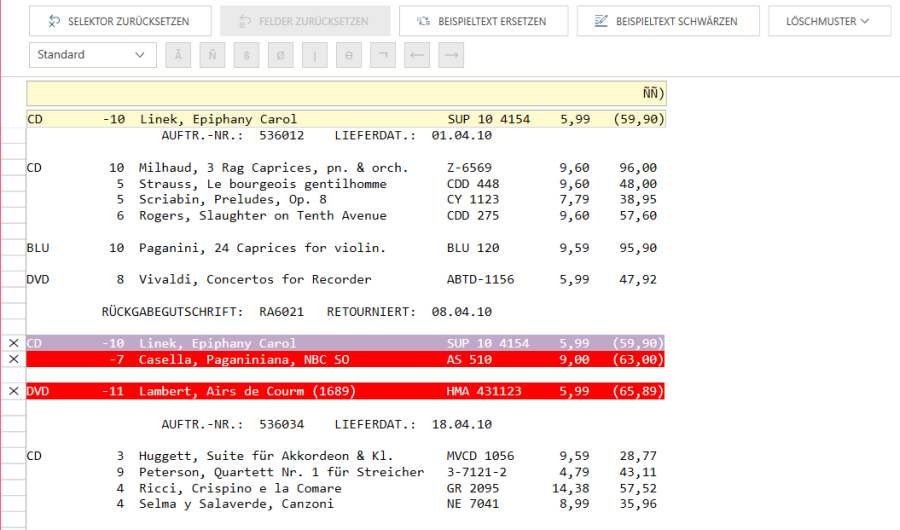The height and width of the screenshot is (530, 900).
Task: Open the Löschmuster dropdown
Action: pyautogui.click(x=829, y=21)
